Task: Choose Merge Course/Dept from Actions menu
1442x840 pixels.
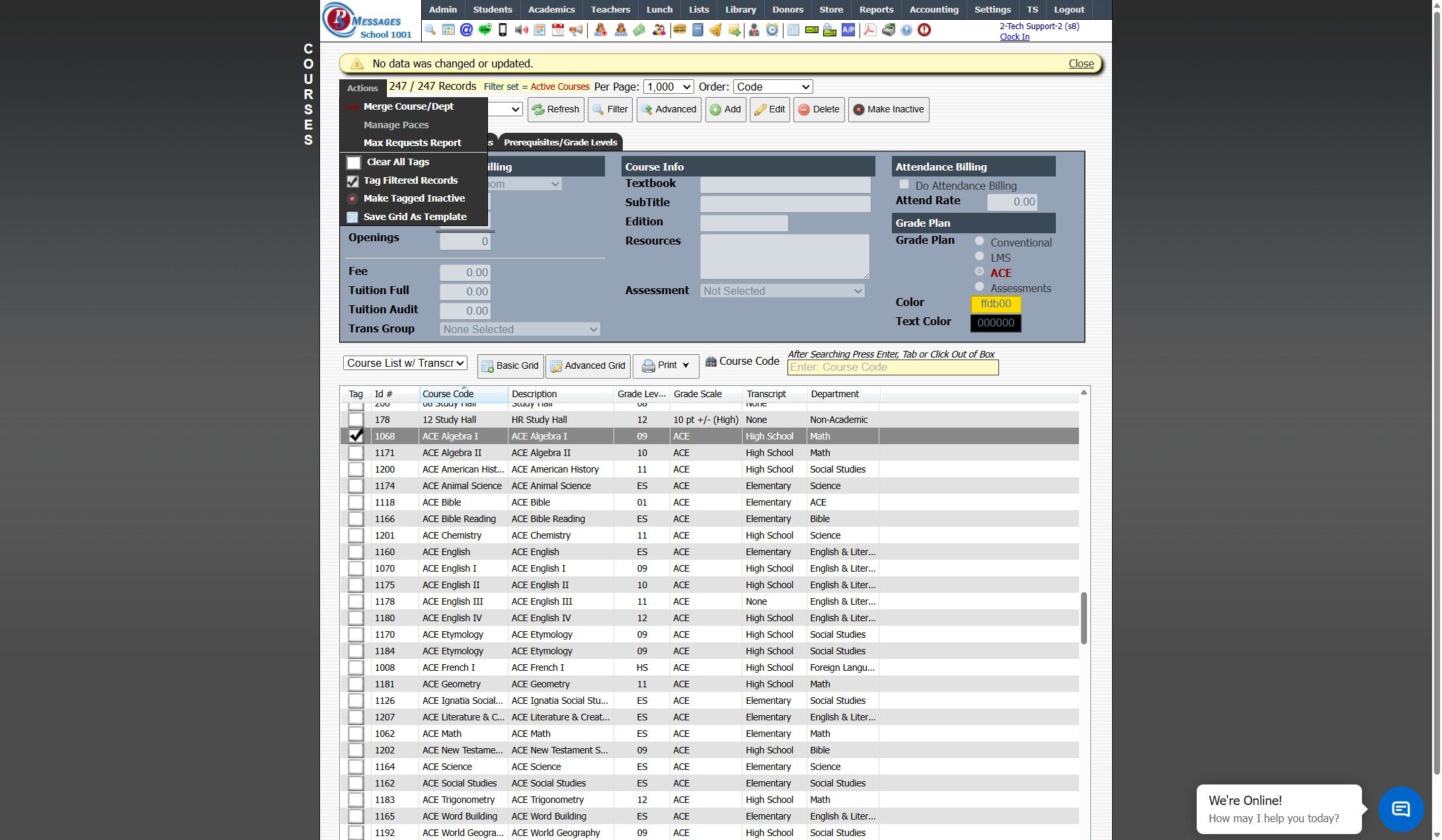Action: pos(408,106)
